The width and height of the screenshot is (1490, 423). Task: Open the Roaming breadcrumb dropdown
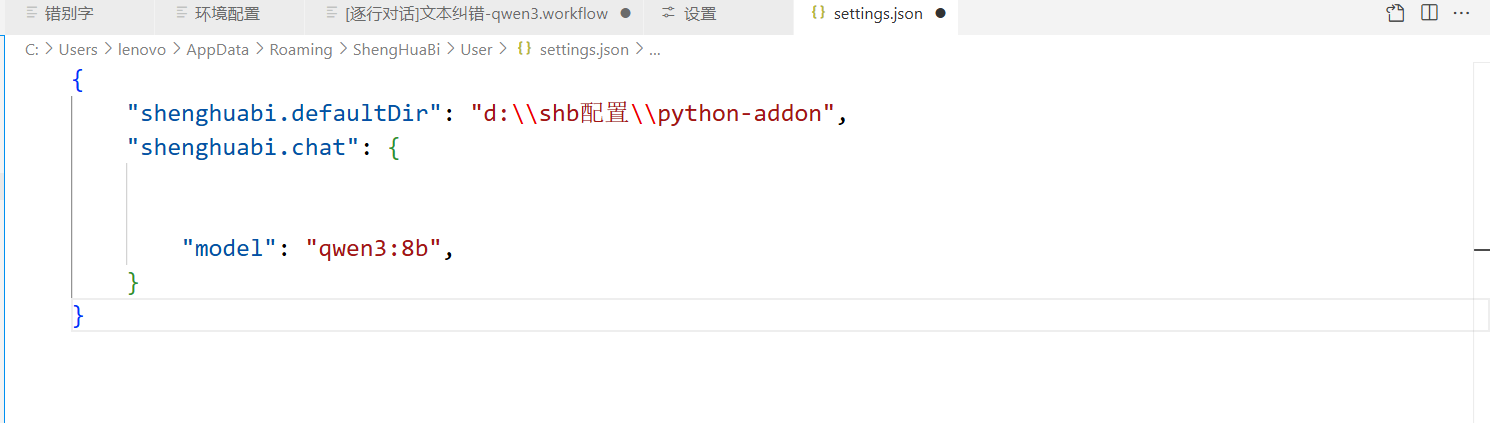click(300, 50)
